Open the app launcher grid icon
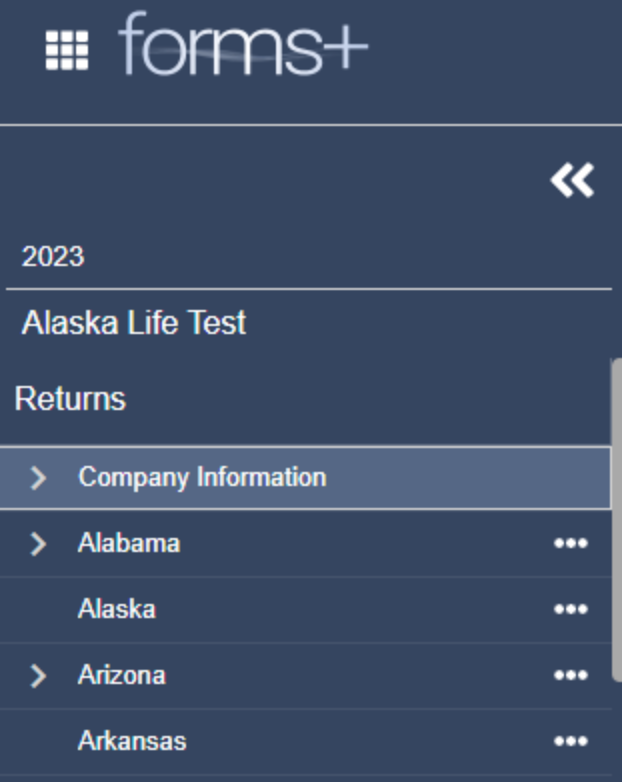This screenshot has height=782, width=622. pos(67,49)
